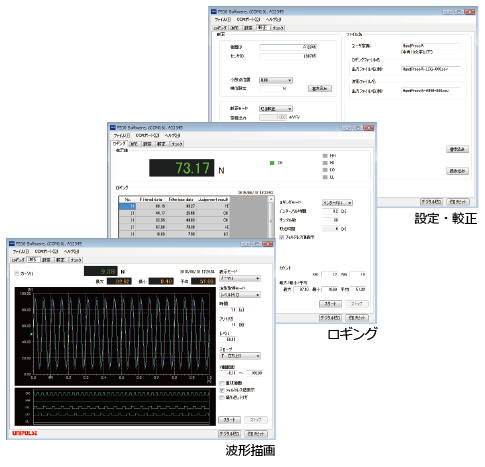This screenshot has height=467, width=485.
Task: Expand the 小数点位置 dropdown in calibration window
Action: coord(276,80)
